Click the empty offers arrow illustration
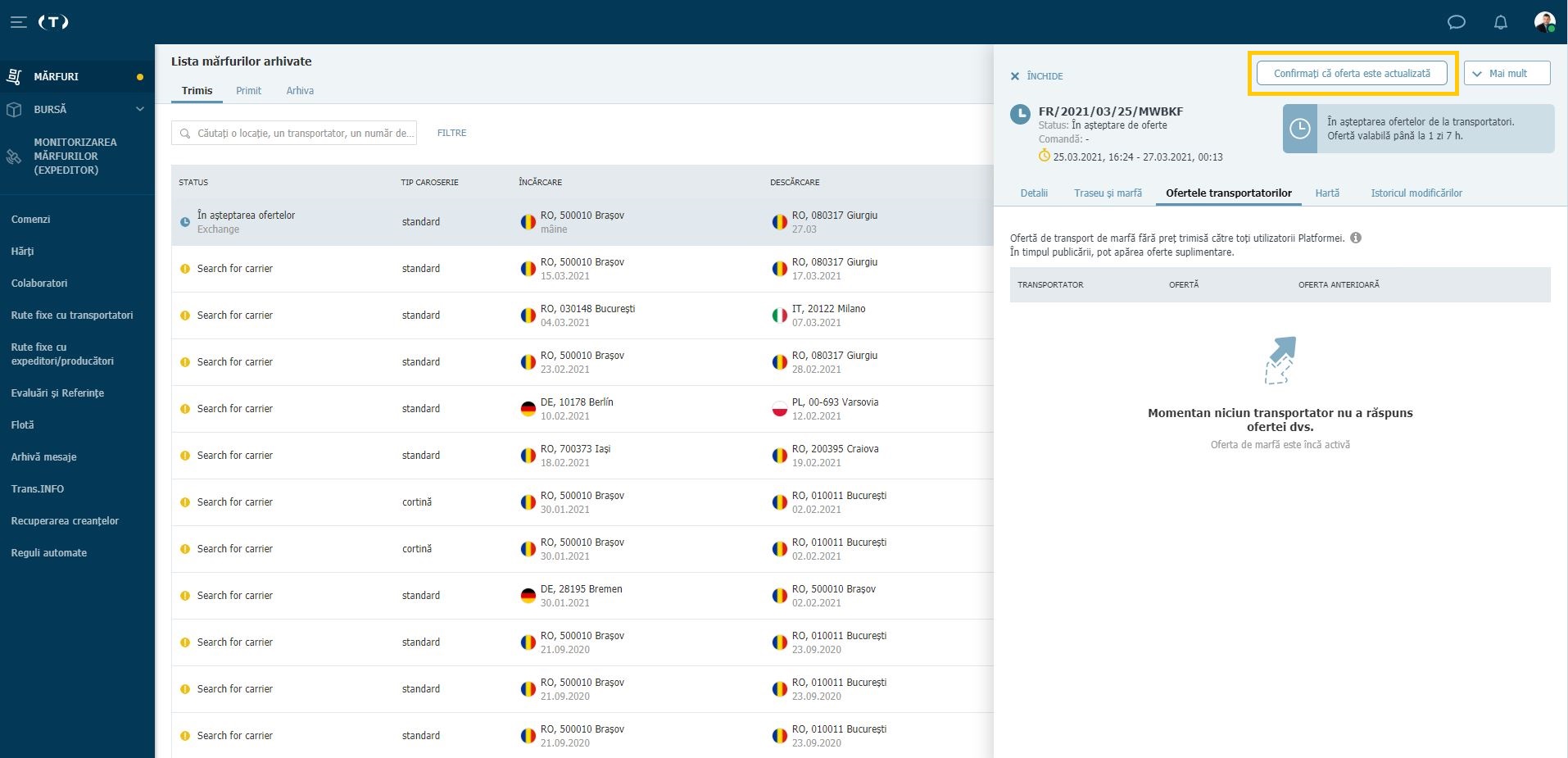The width and height of the screenshot is (1568, 758). (1280, 360)
